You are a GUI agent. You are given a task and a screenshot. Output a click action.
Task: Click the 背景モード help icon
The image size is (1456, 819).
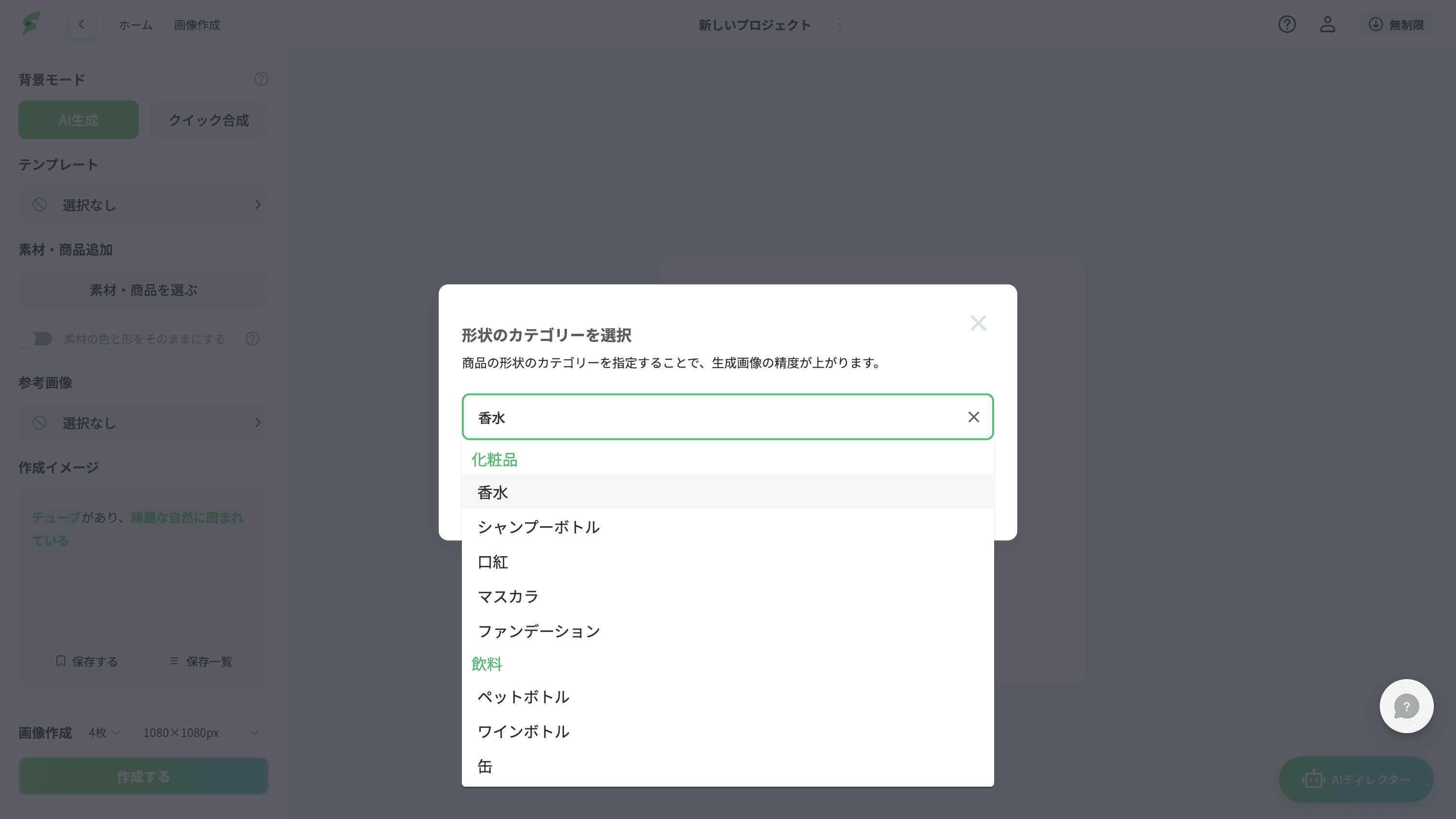pos(260,79)
